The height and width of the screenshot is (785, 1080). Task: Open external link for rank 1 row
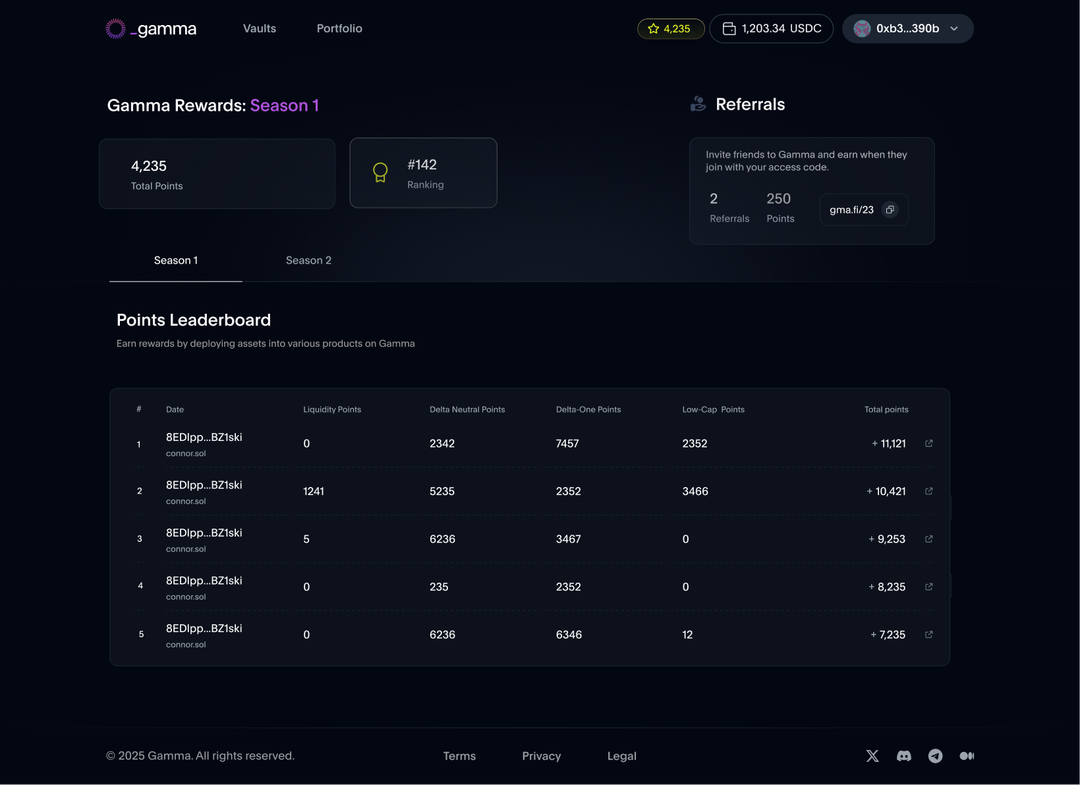tap(928, 443)
